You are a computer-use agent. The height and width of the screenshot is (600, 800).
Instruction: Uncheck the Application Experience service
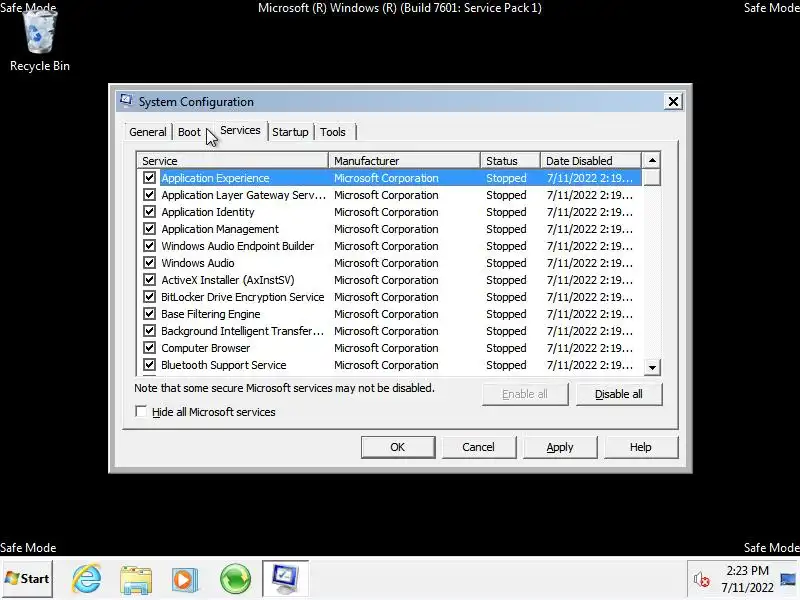pos(149,178)
